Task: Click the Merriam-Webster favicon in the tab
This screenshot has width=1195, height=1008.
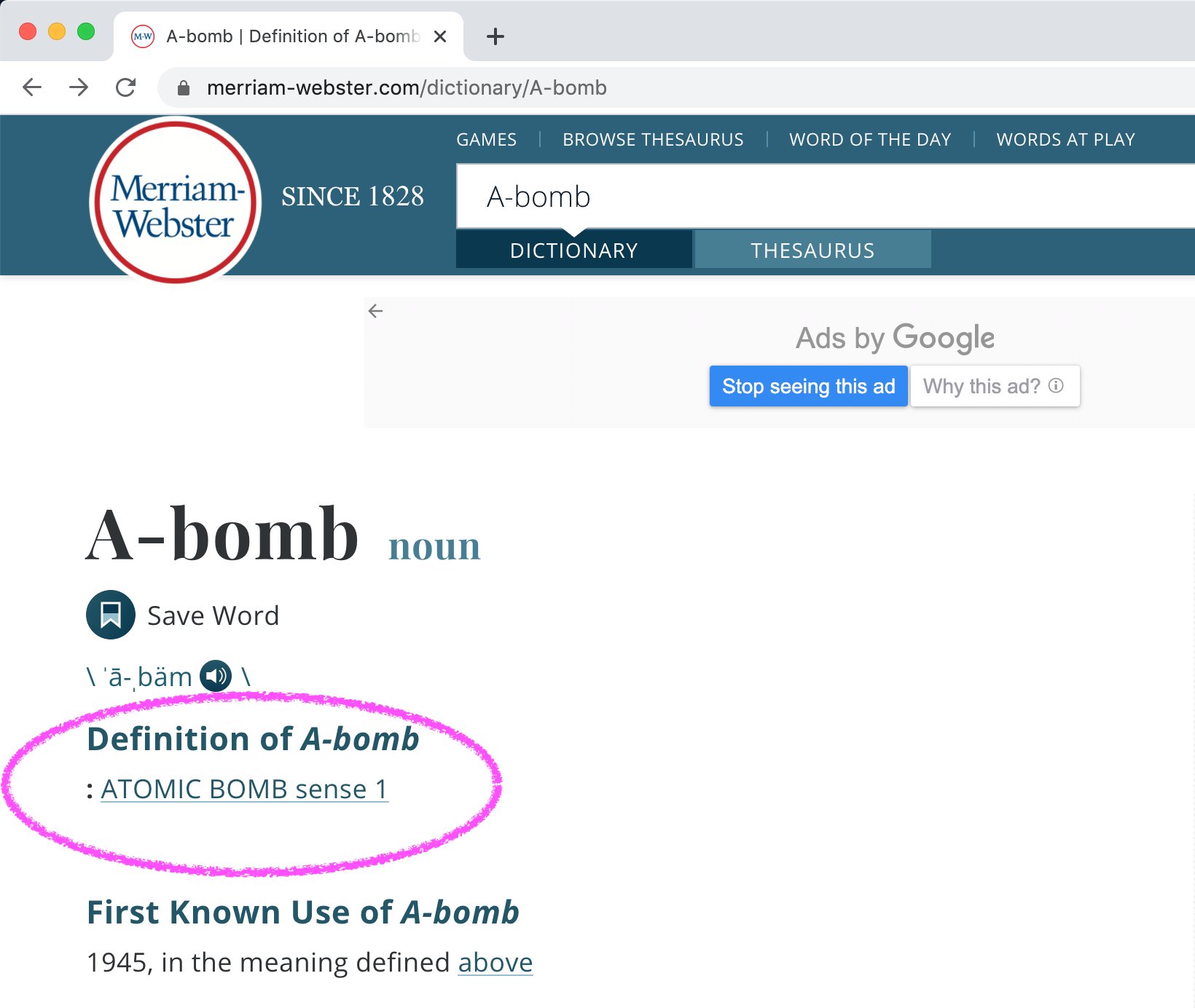Action: 143,36
